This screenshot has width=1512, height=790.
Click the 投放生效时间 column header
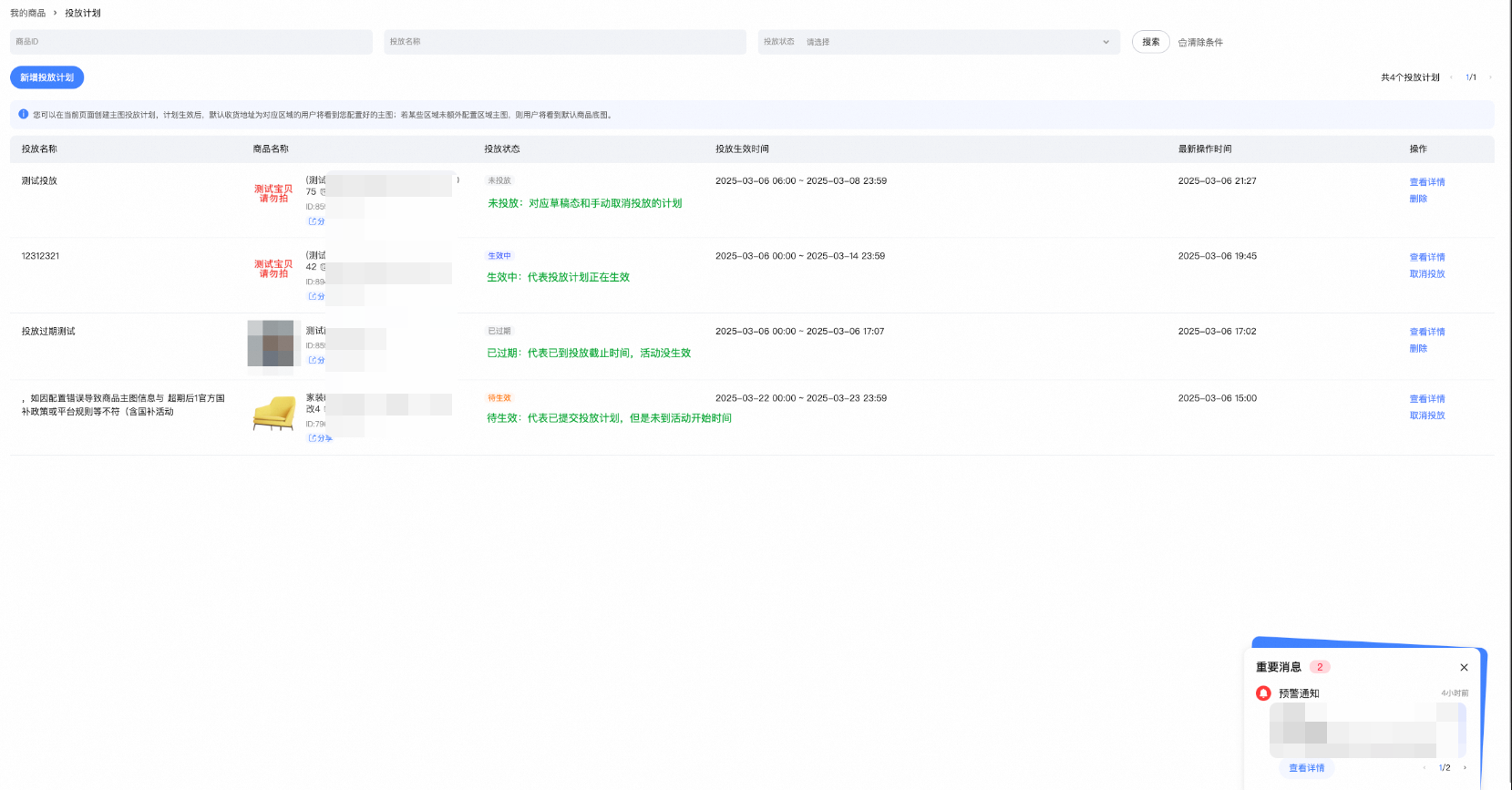click(742, 149)
